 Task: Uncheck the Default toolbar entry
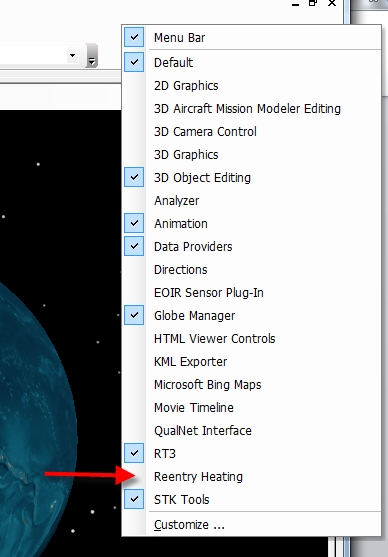click(252, 63)
